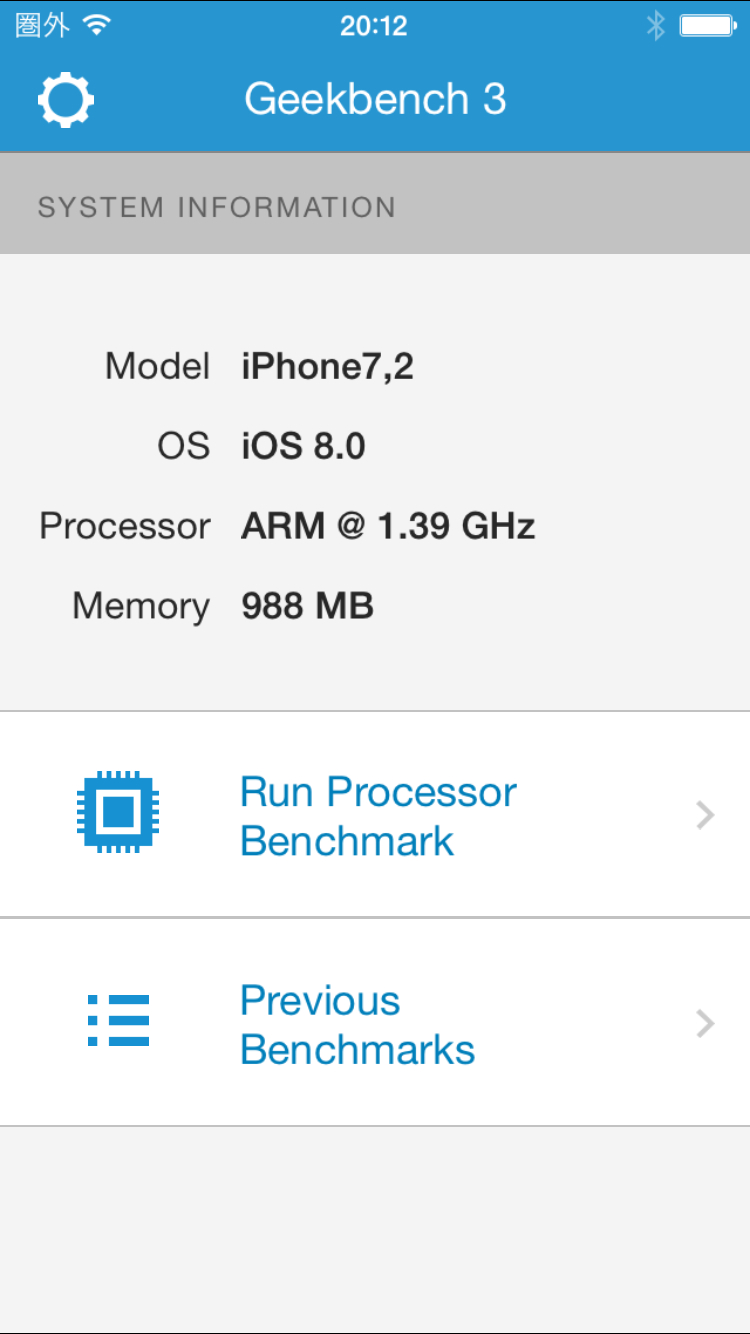Open Previous Benchmarks list

pos(357,1025)
